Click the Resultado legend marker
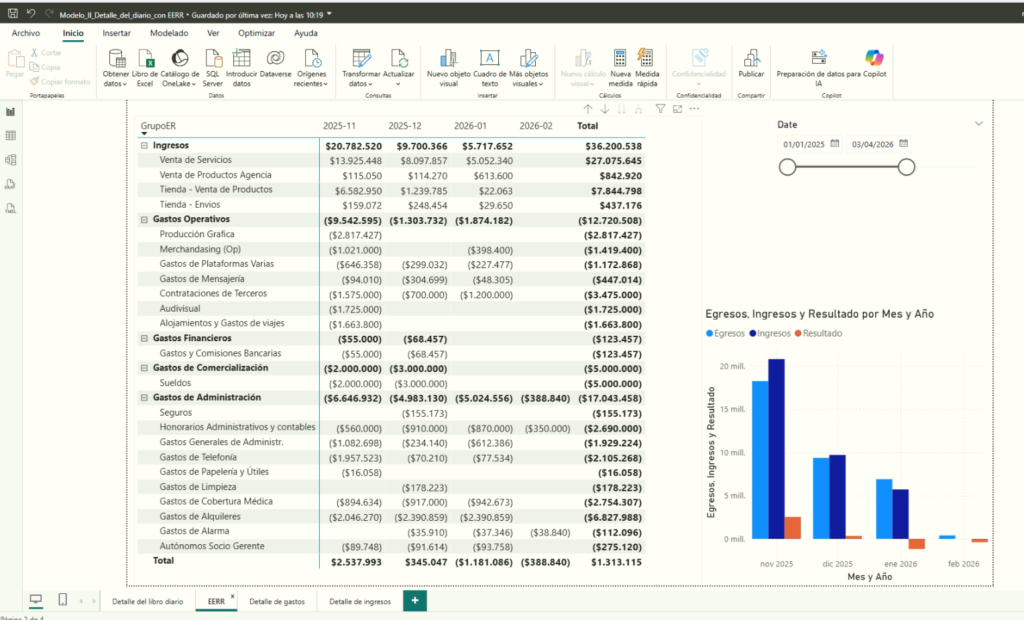The height and width of the screenshot is (620, 1024). pyautogui.click(x=798, y=333)
